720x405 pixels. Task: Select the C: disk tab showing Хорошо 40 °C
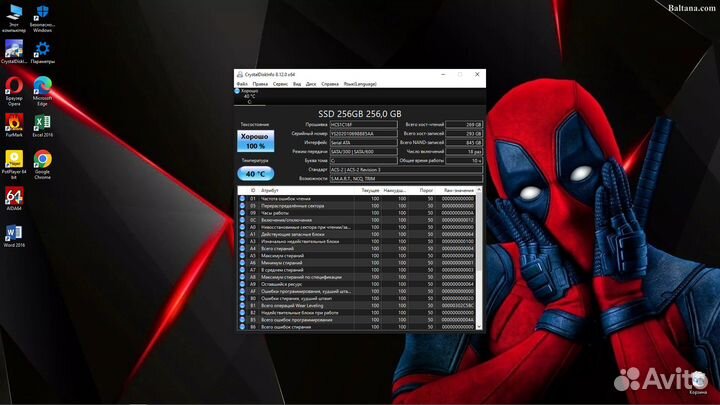[249, 96]
